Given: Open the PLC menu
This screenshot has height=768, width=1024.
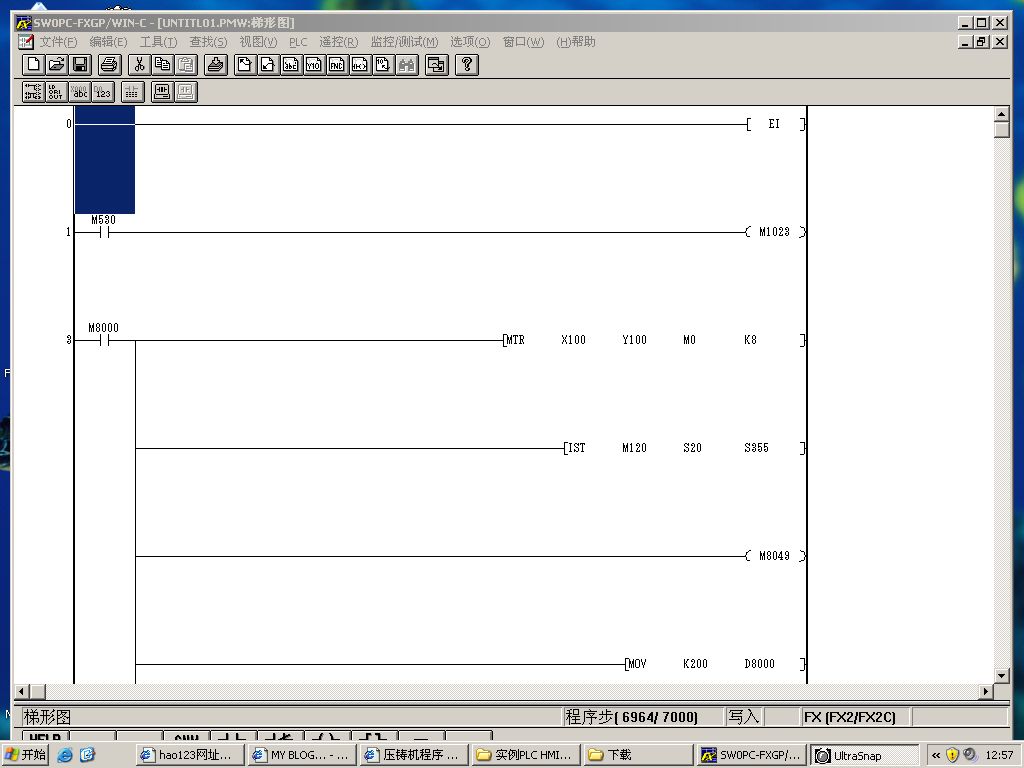Looking at the screenshot, I should point(298,42).
